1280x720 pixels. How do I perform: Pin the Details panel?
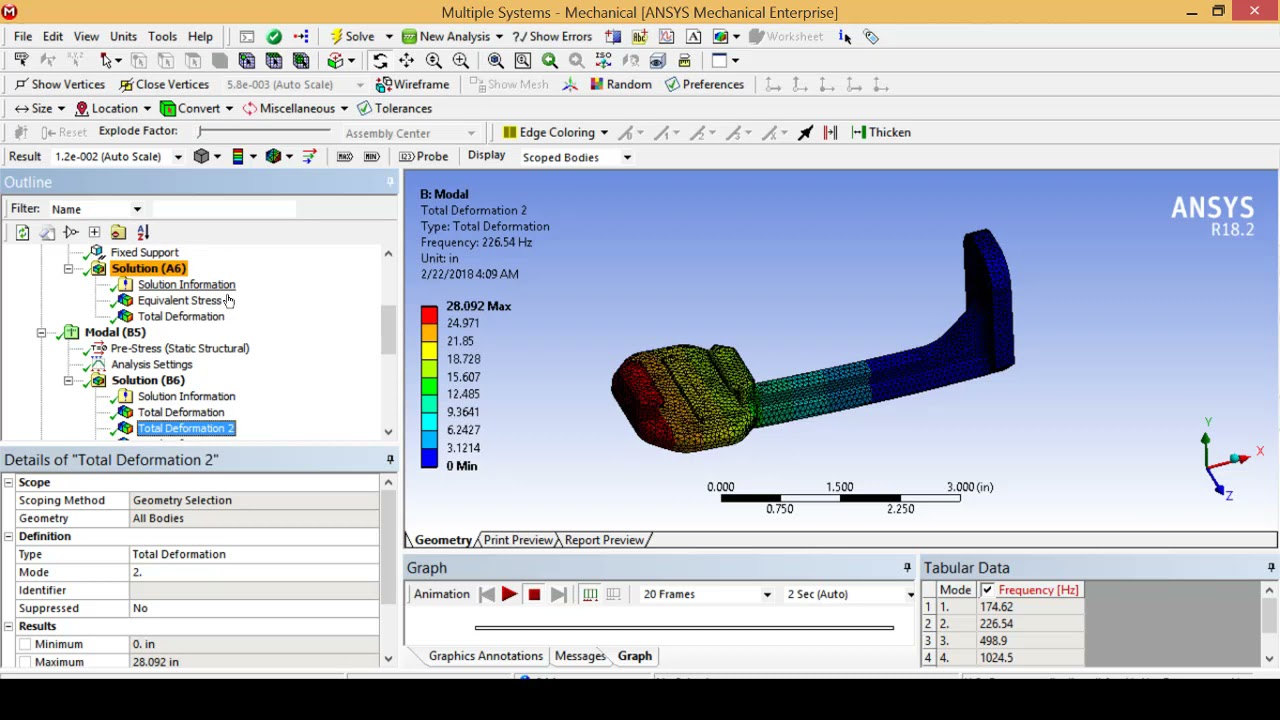click(x=390, y=459)
